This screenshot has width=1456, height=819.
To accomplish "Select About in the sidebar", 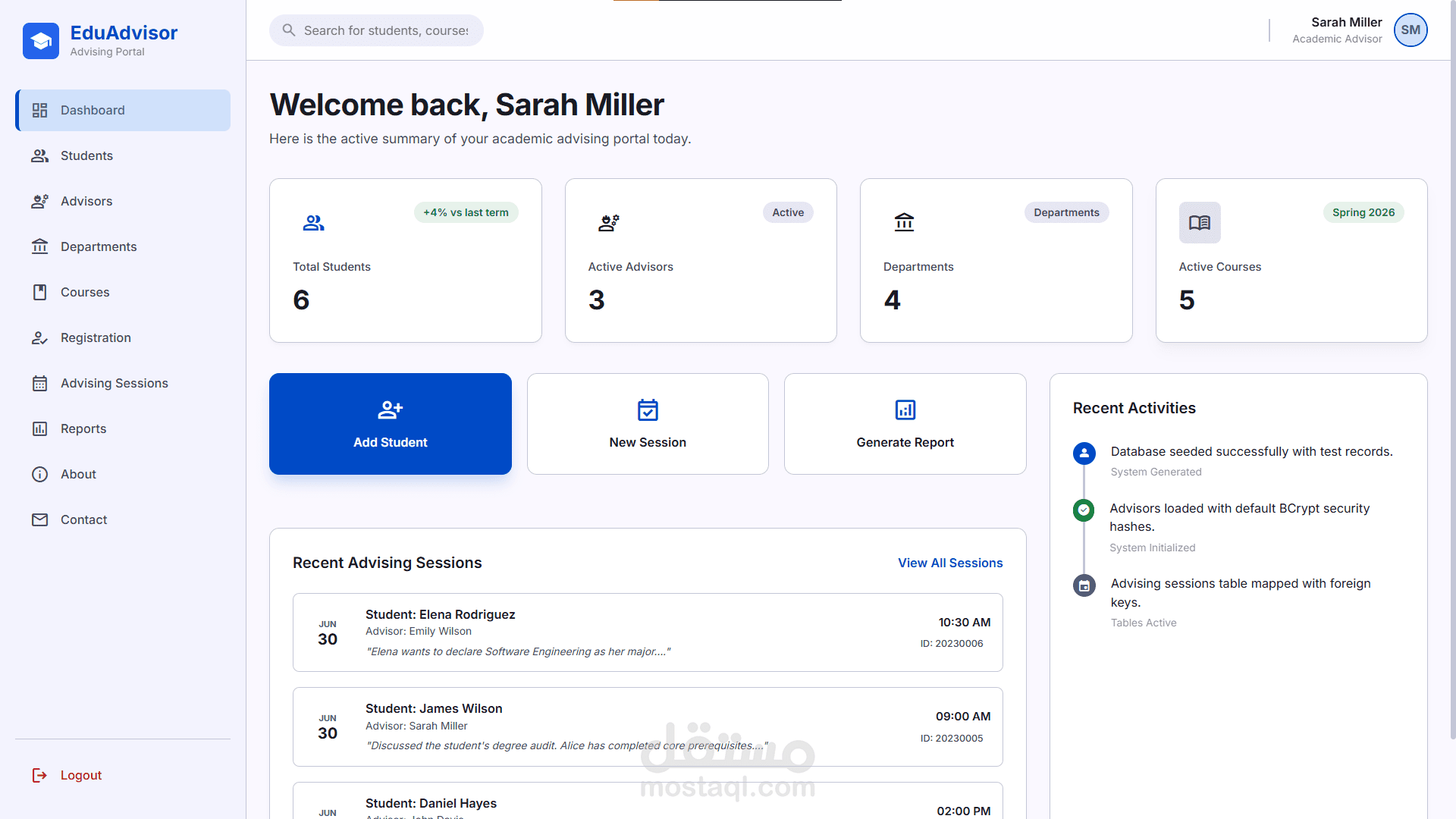I will [123, 475].
